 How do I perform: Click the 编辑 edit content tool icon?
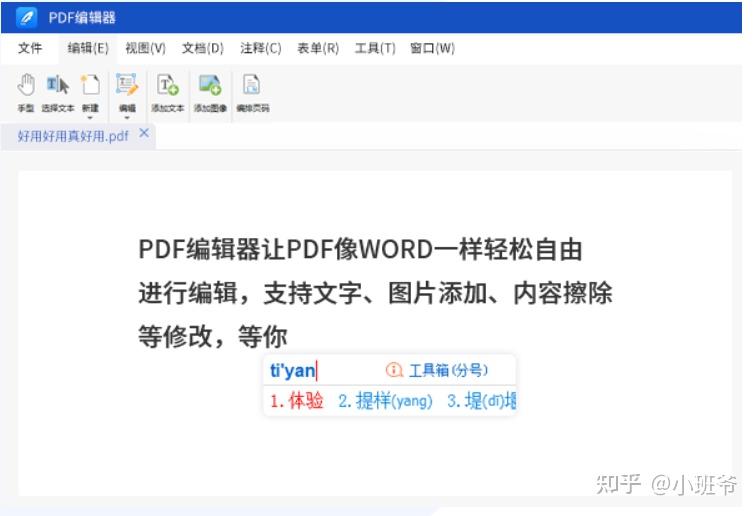(127, 85)
